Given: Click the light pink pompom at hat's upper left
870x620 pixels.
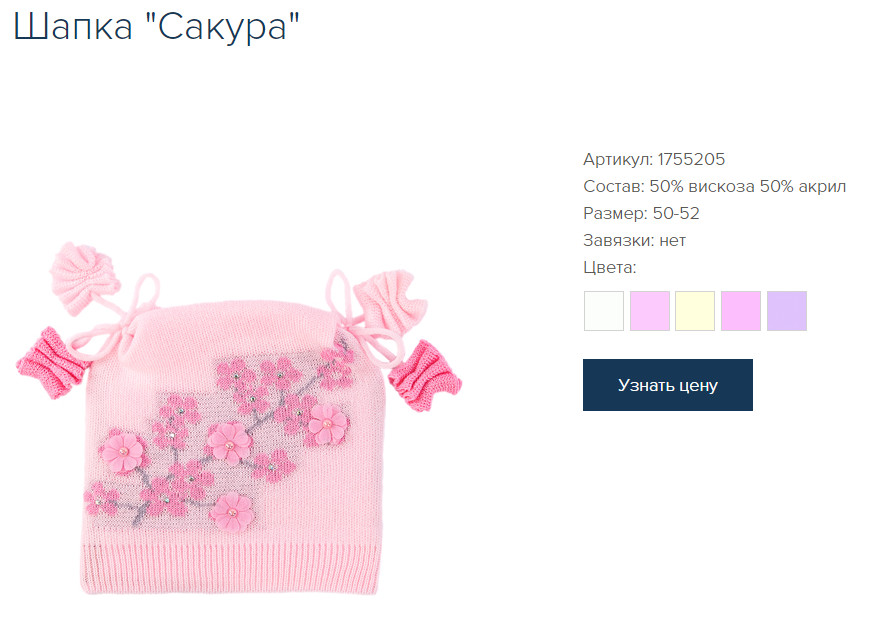Looking at the screenshot, I should coord(83,276).
